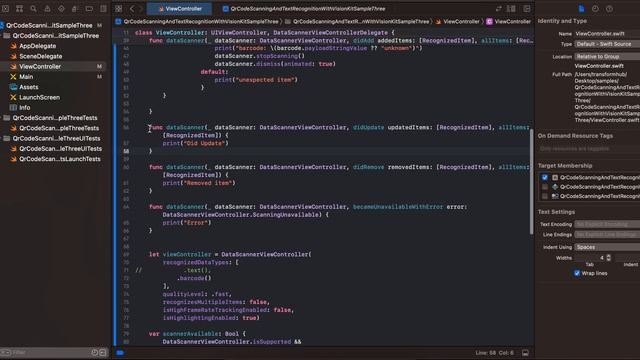Go forward with the right arrow

pyautogui.click(x=141, y=9)
